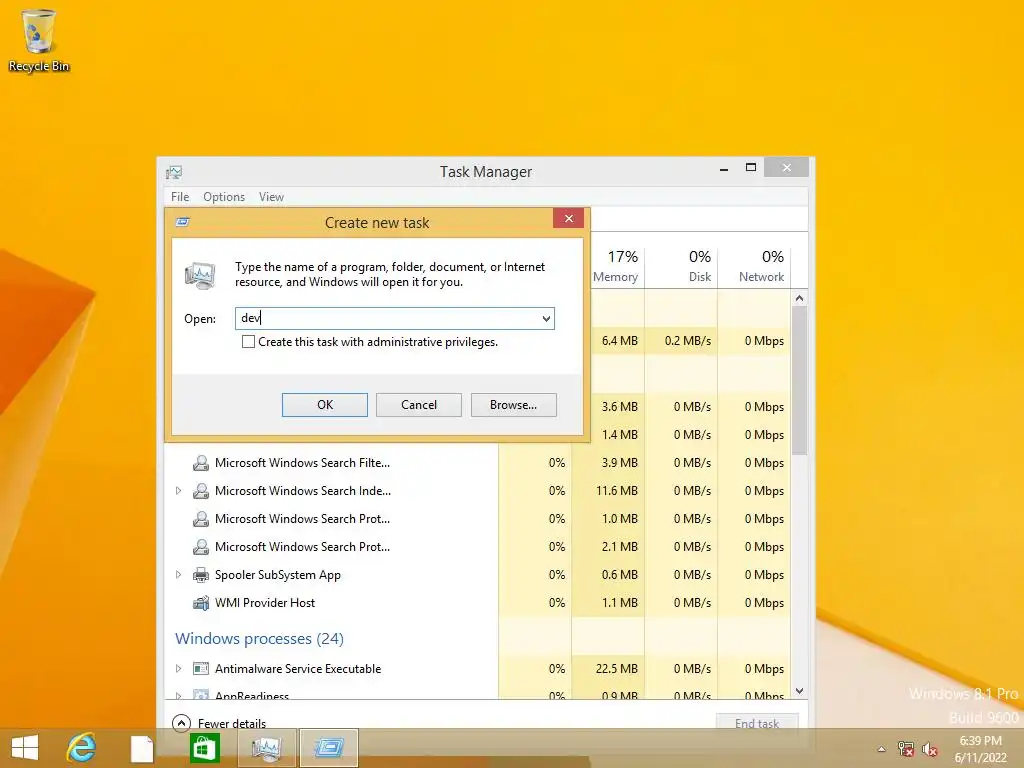Open the Recycle Bin desktop icon
The width and height of the screenshot is (1024, 768).
39,40
